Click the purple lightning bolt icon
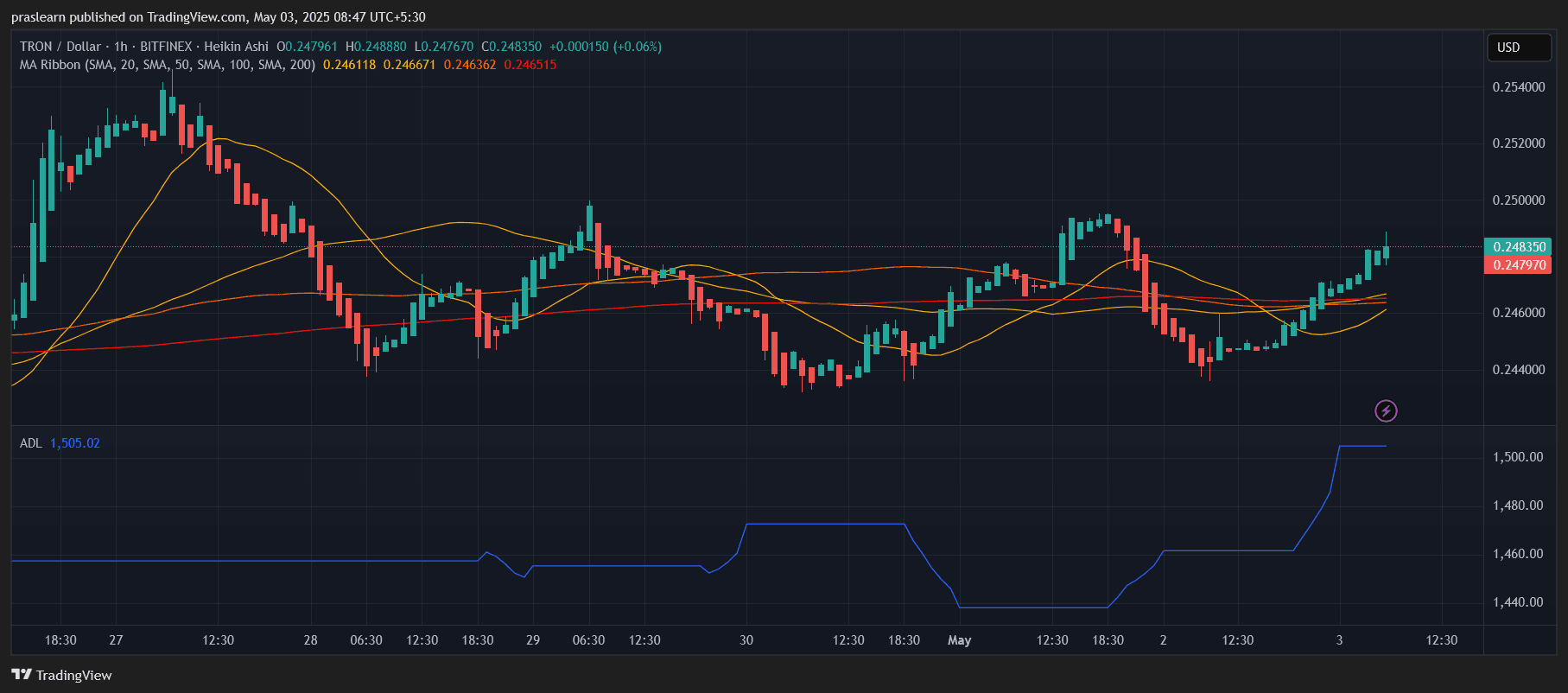The height and width of the screenshot is (693, 1568). point(1386,410)
